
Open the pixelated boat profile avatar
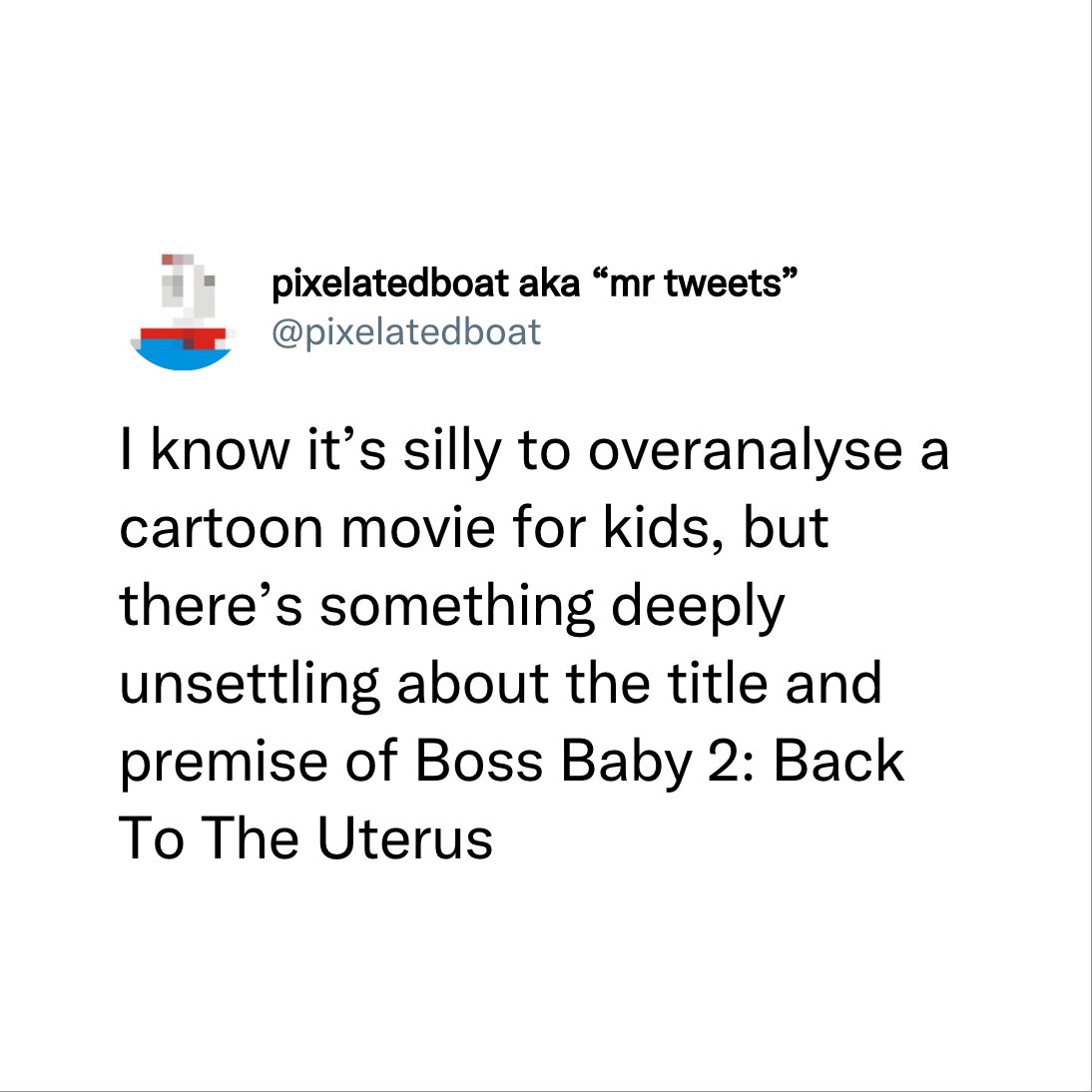point(182,311)
